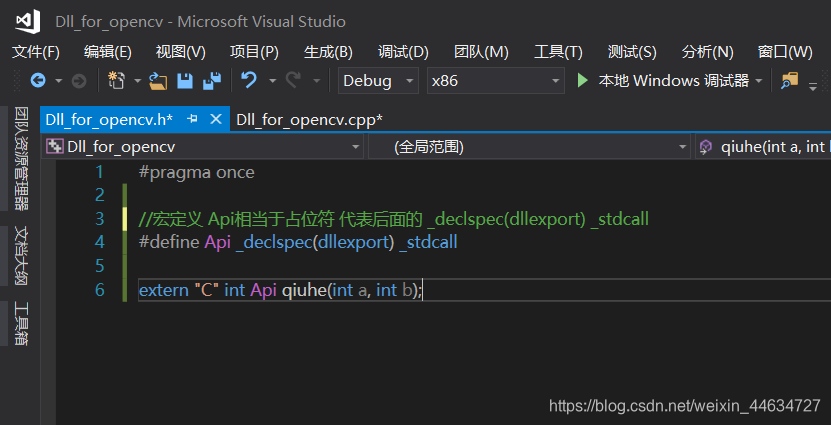Viewport: 831px width, 425px height.
Task: Click the Find in Files toolbar icon
Action: [x=790, y=81]
